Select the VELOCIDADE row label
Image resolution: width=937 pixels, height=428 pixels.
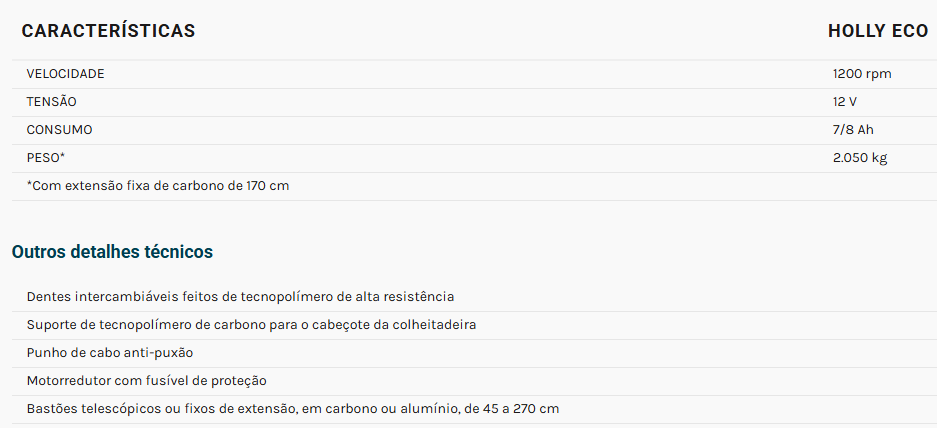(65, 74)
